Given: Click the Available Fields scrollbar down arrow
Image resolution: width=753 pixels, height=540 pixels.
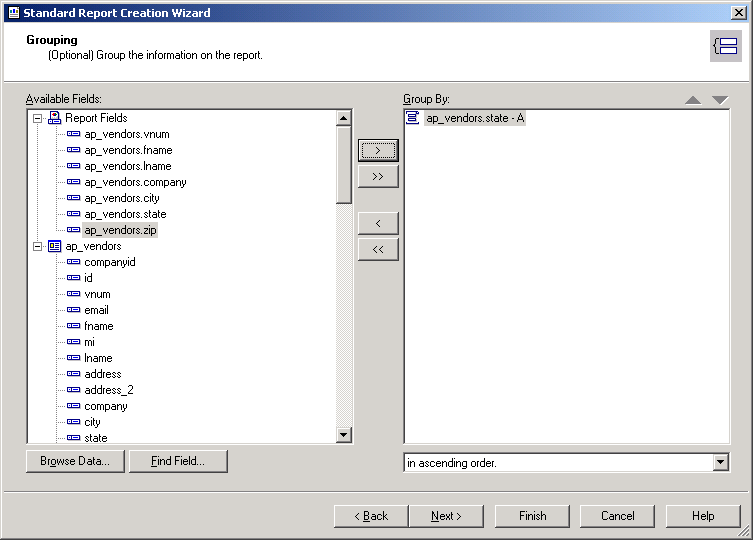Looking at the screenshot, I should (344, 435).
